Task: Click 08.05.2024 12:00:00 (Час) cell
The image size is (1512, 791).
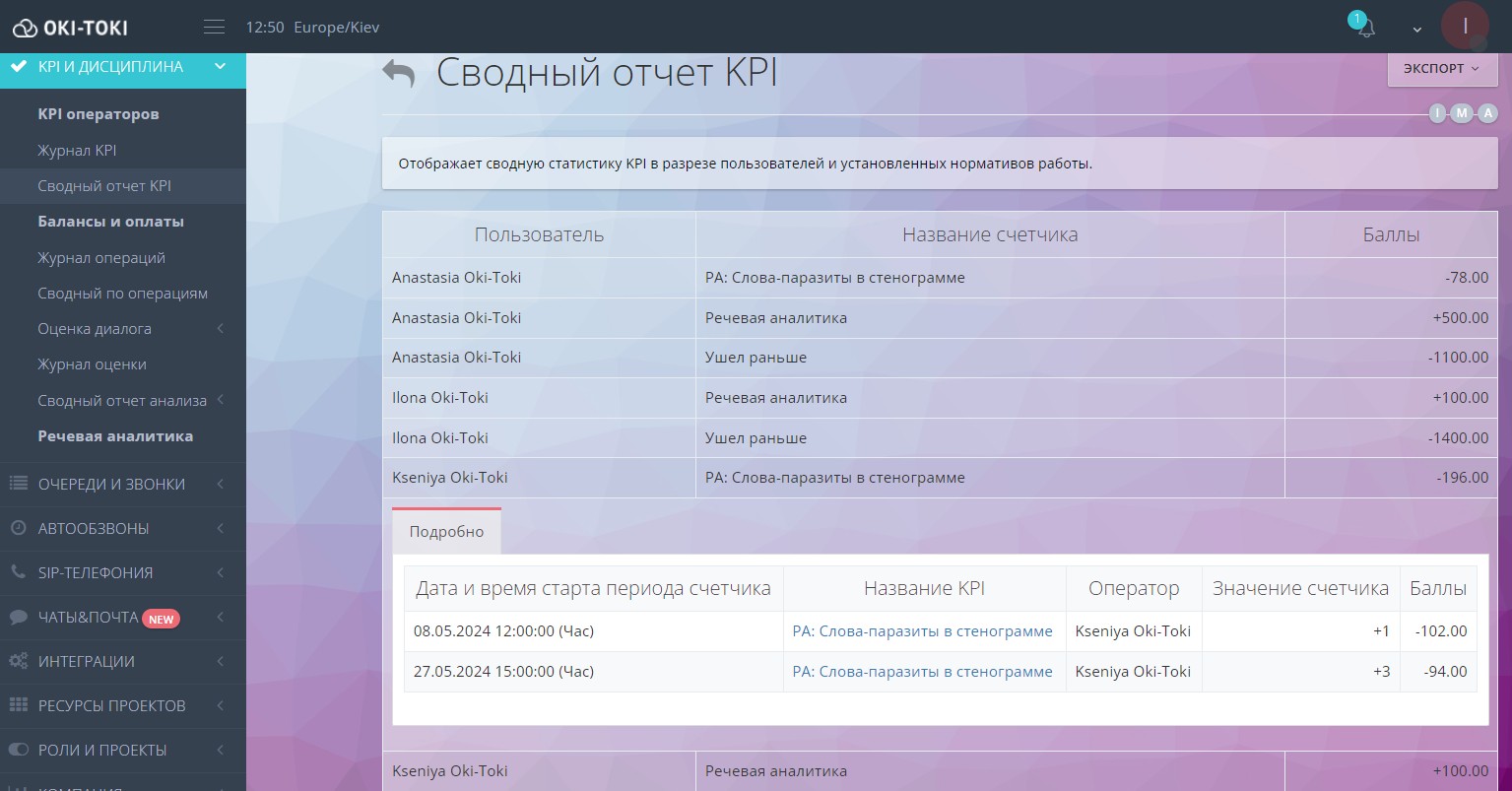Action: click(x=594, y=631)
